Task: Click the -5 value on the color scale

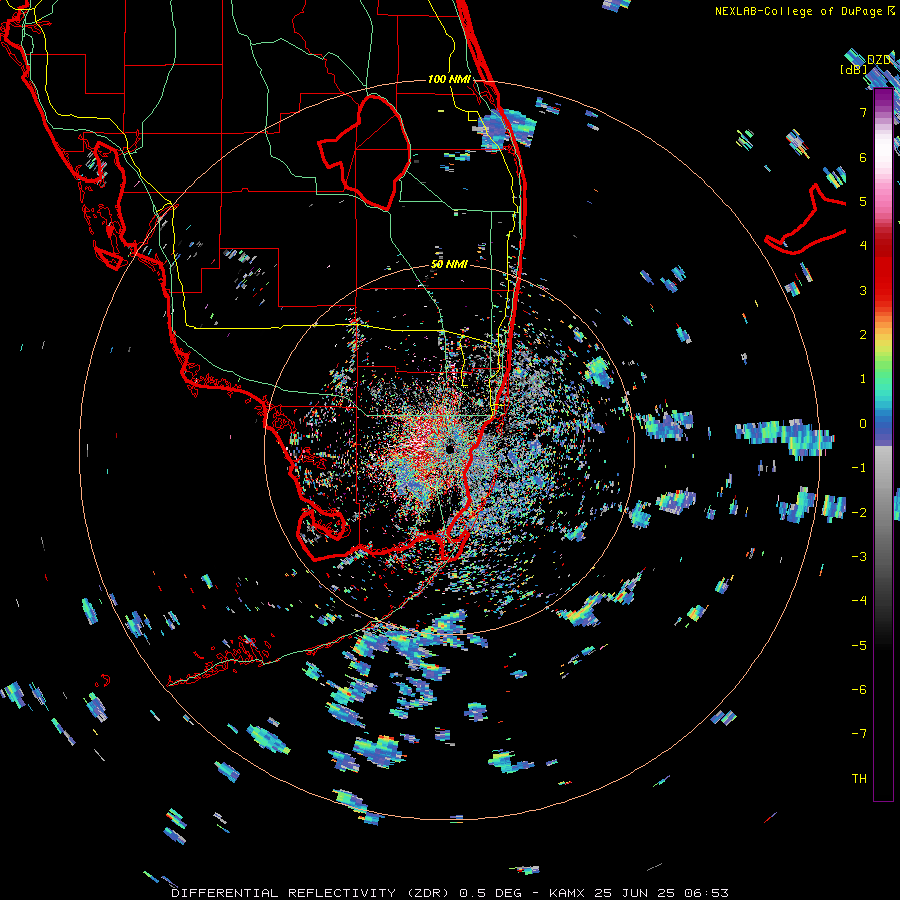Action: [x=859, y=646]
